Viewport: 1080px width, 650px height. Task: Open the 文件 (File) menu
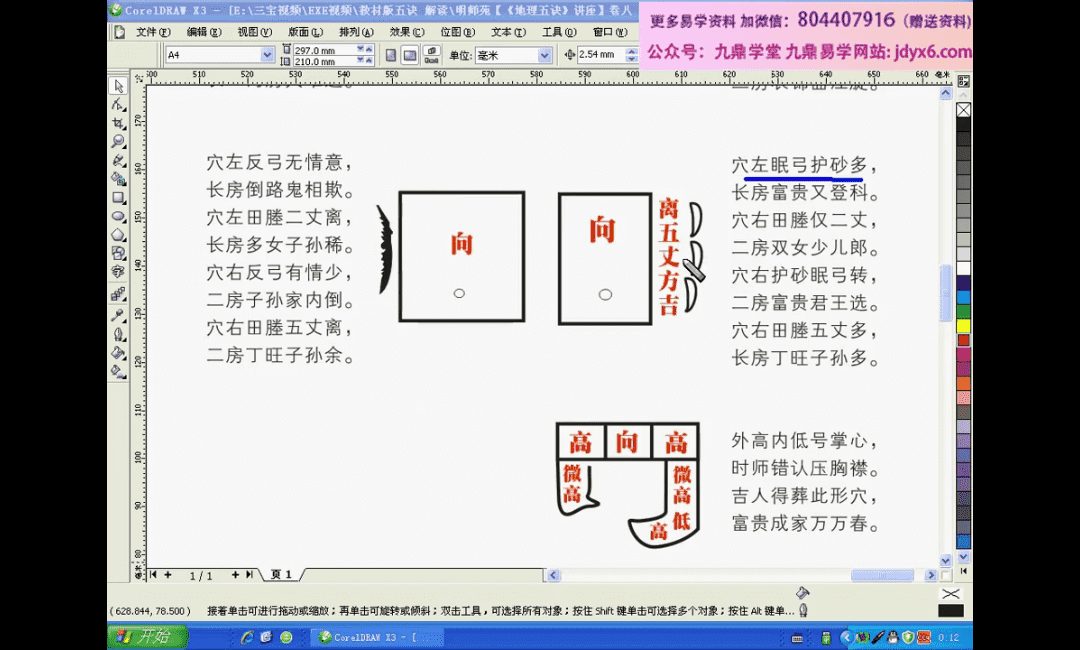point(153,32)
